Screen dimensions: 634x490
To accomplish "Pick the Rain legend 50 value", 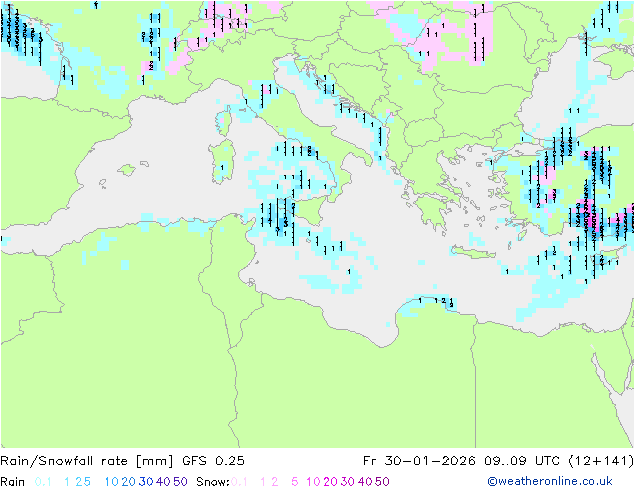I will pyautogui.click(x=180, y=482).
